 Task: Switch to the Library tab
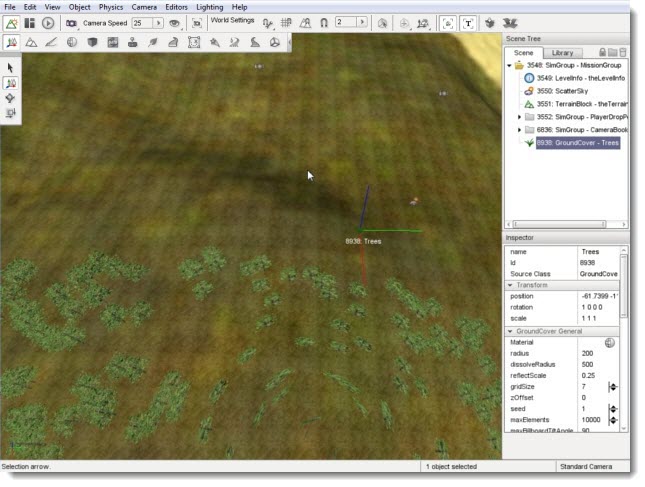(562, 52)
